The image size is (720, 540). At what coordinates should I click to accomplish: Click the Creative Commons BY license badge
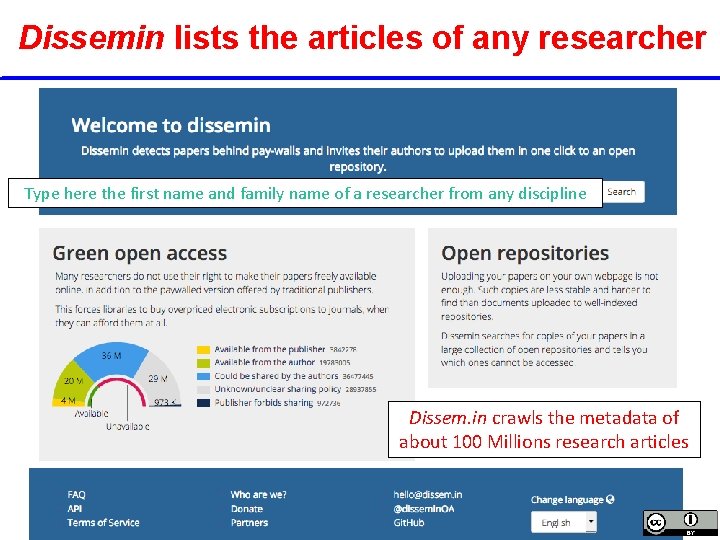pyautogui.click(x=680, y=523)
